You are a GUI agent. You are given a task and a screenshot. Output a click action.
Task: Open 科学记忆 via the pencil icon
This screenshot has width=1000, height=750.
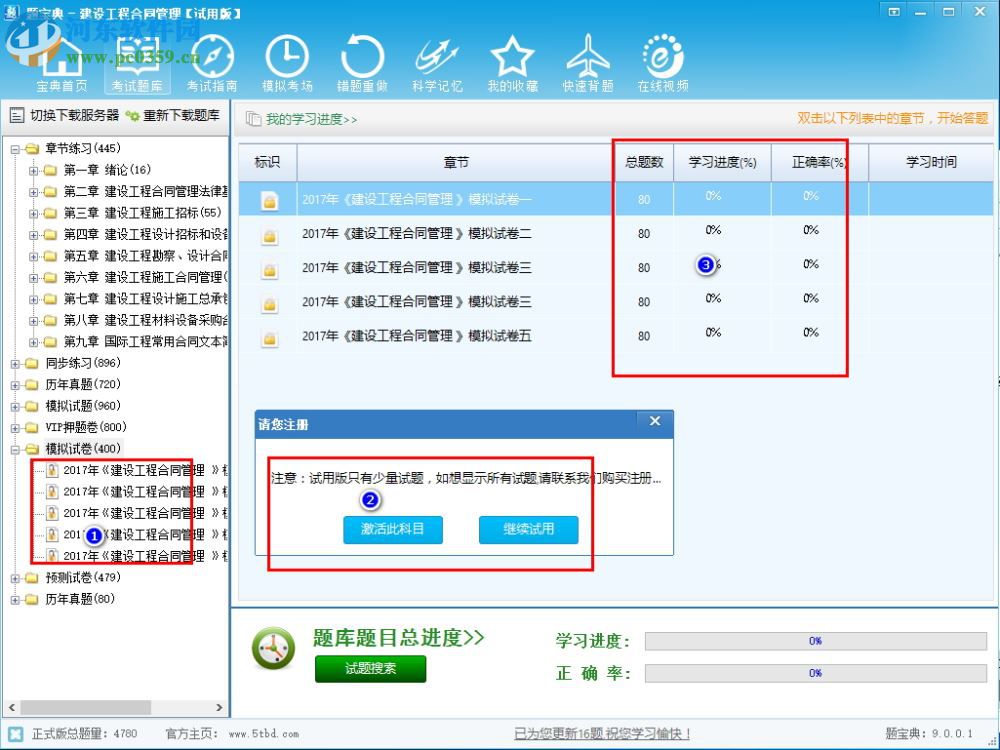(x=437, y=57)
